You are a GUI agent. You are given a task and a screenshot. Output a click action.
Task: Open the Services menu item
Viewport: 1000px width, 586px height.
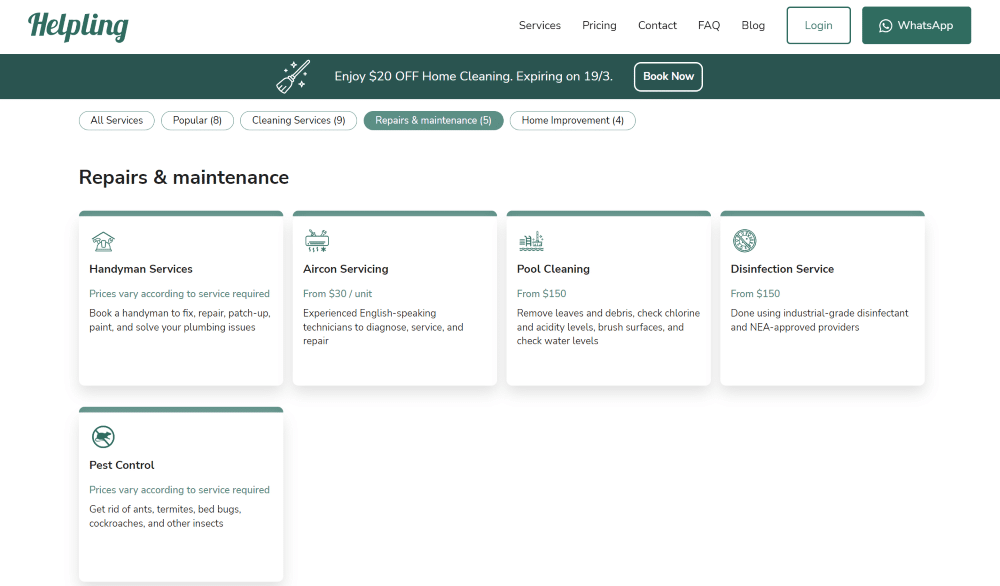pos(540,26)
